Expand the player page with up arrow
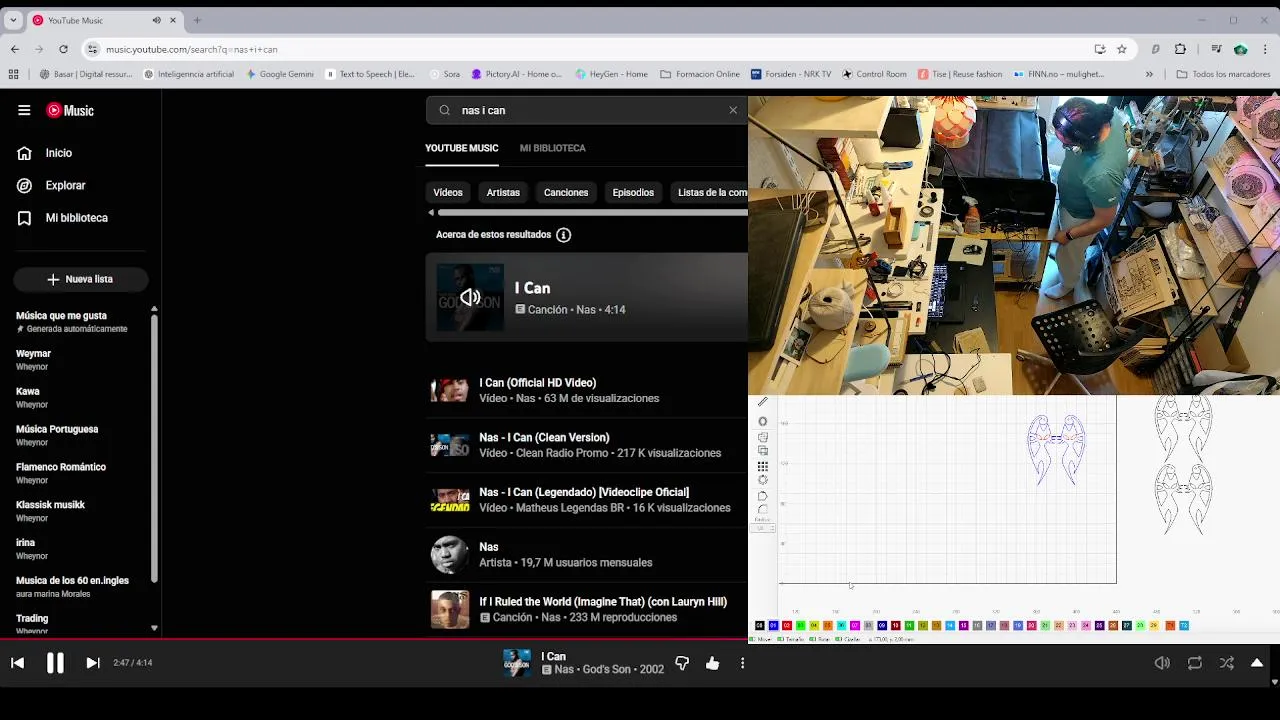Image resolution: width=1280 pixels, height=720 pixels. [1257, 663]
